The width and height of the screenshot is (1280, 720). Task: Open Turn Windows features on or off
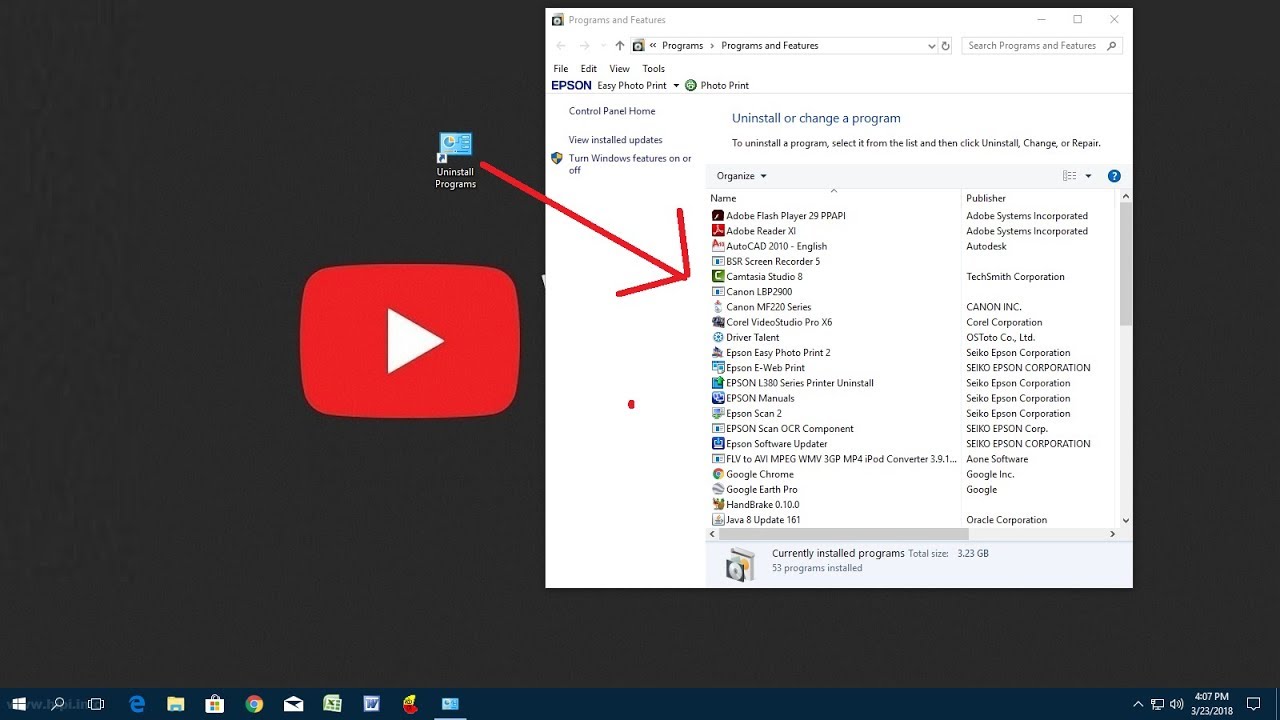point(630,164)
